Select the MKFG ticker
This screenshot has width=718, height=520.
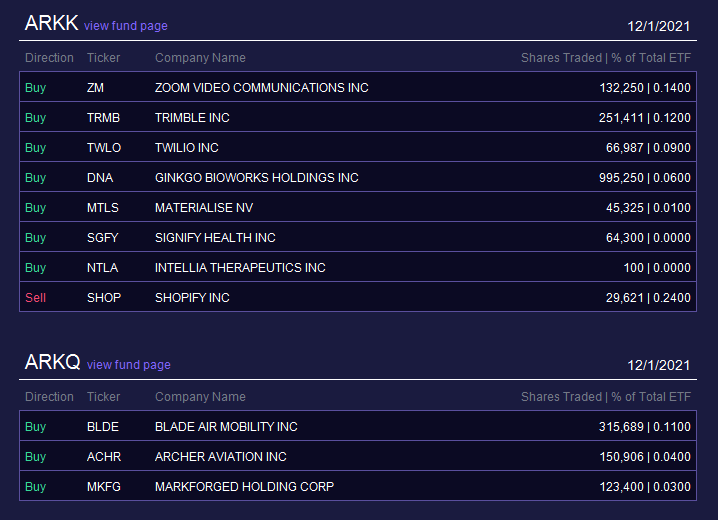[104, 487]
